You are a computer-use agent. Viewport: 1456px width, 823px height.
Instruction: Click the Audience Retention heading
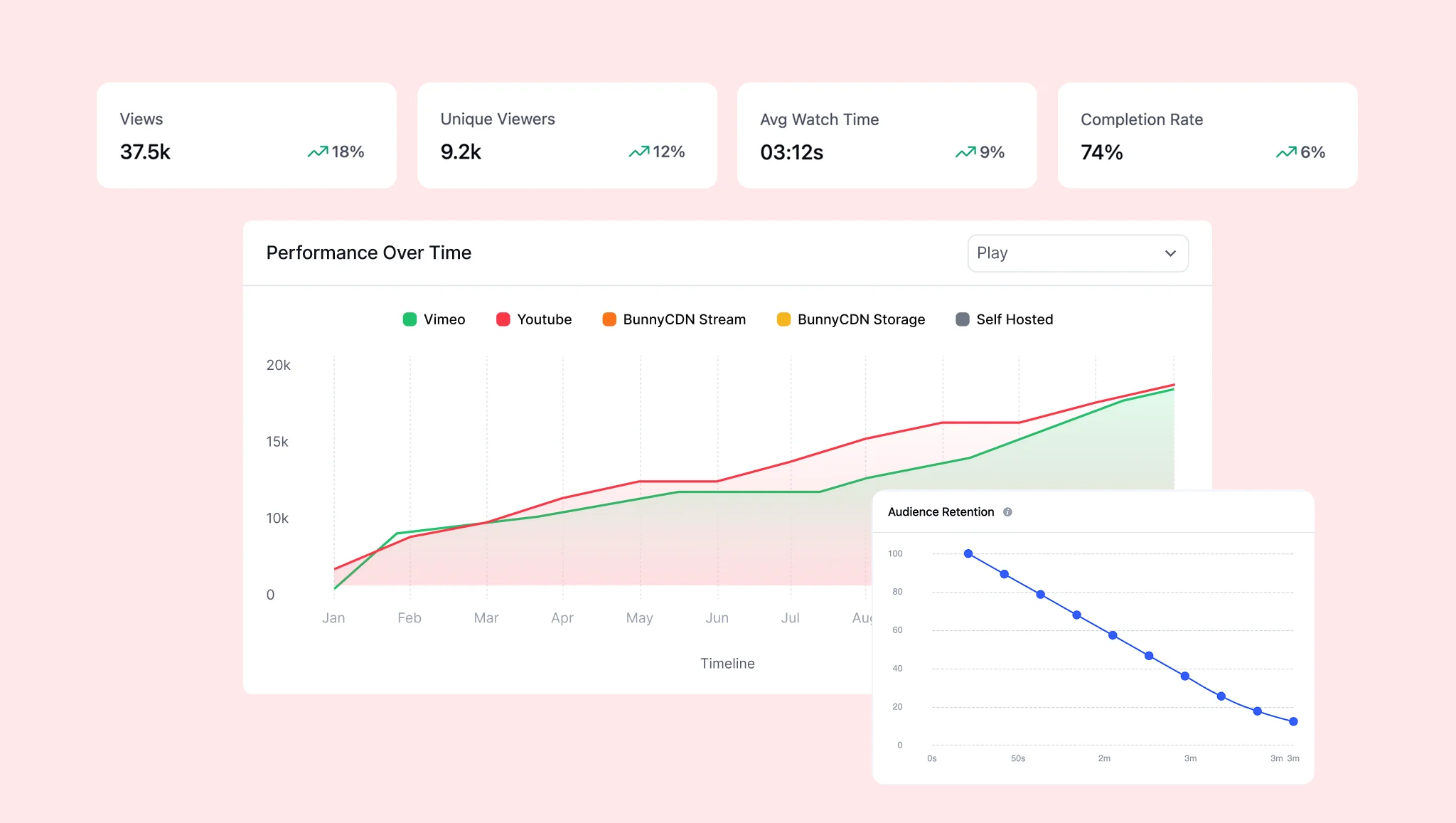[941, 512]
